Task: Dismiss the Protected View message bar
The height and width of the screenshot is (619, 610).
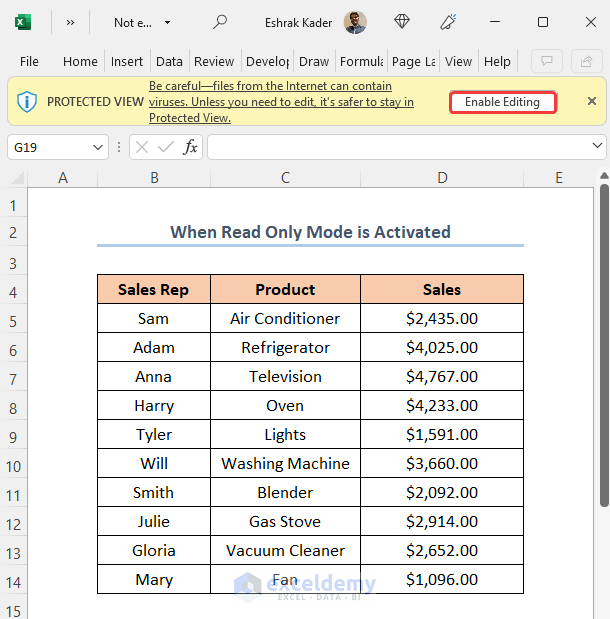Action: 591,101
